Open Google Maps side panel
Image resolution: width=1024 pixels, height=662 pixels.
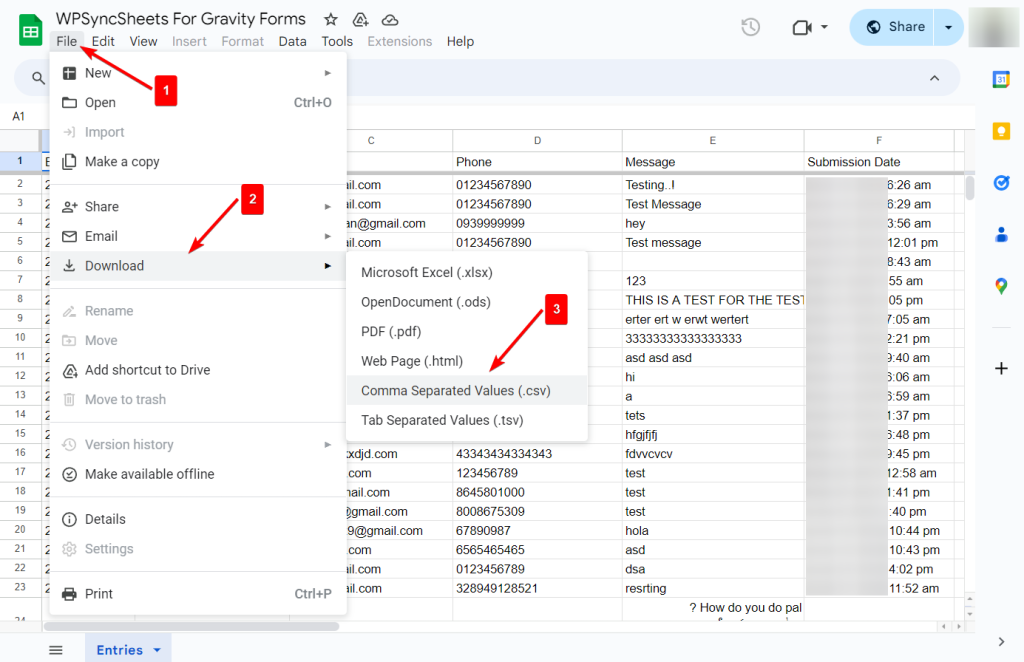click(1000, 286)
